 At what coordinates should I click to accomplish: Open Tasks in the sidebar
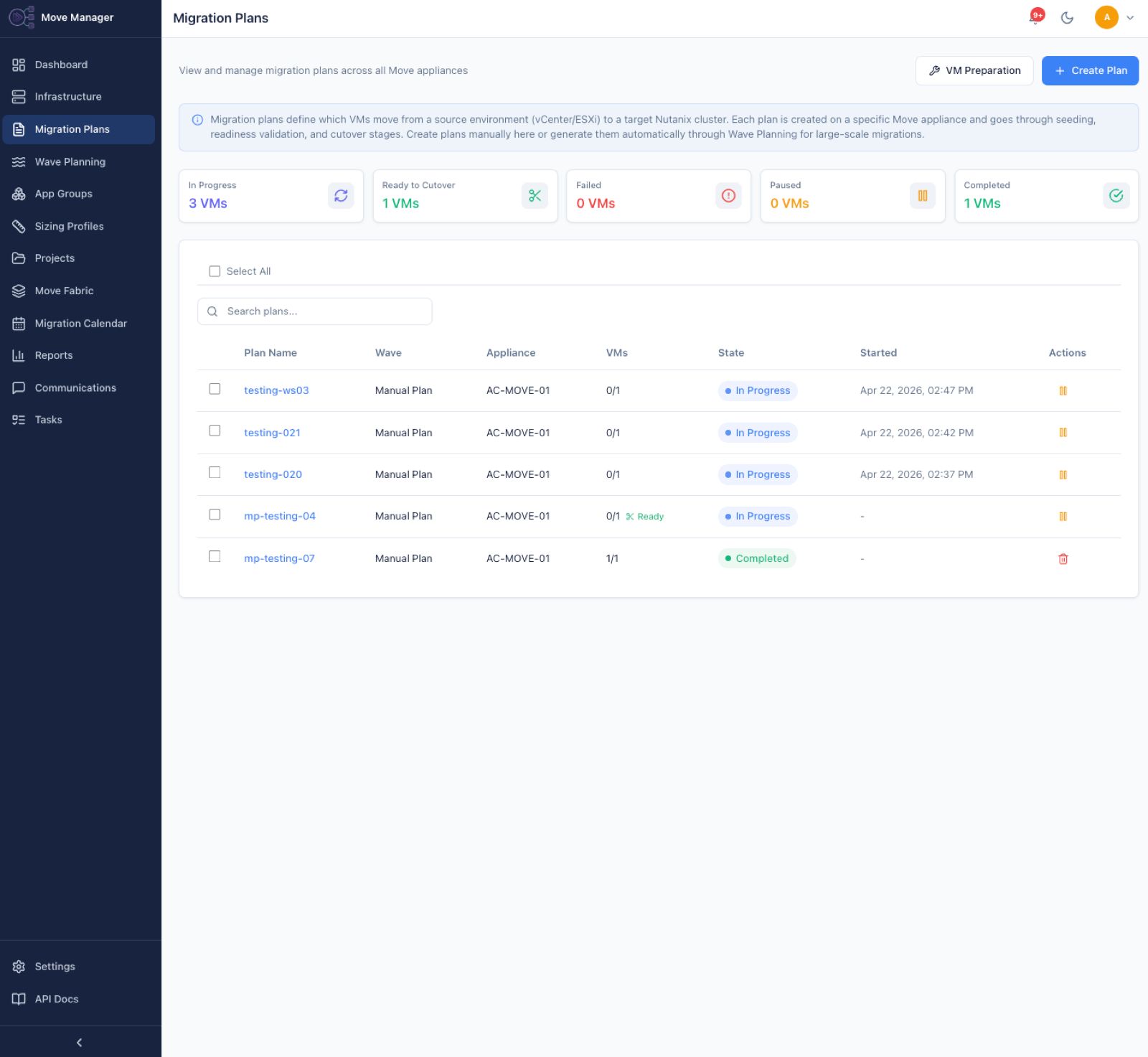(x=79, y=420)
